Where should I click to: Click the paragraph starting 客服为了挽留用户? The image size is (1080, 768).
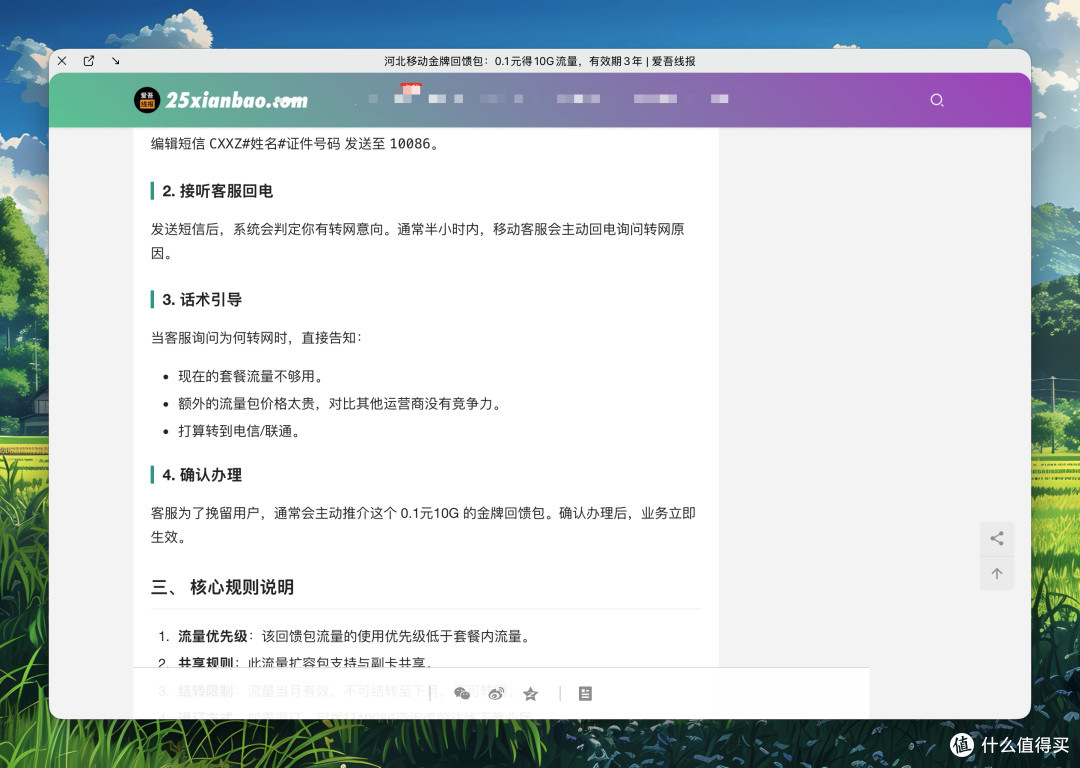point(424,525)
